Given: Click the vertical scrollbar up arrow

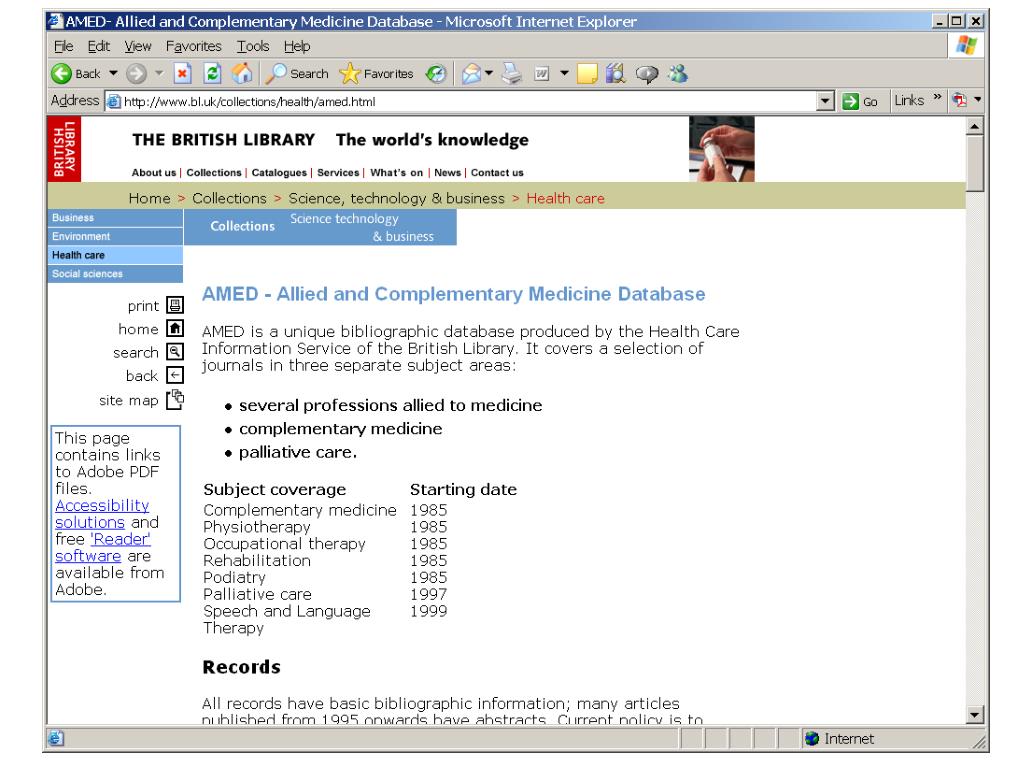Looking at the screenshot, I should pyautogui.click(x=974, y=126).
